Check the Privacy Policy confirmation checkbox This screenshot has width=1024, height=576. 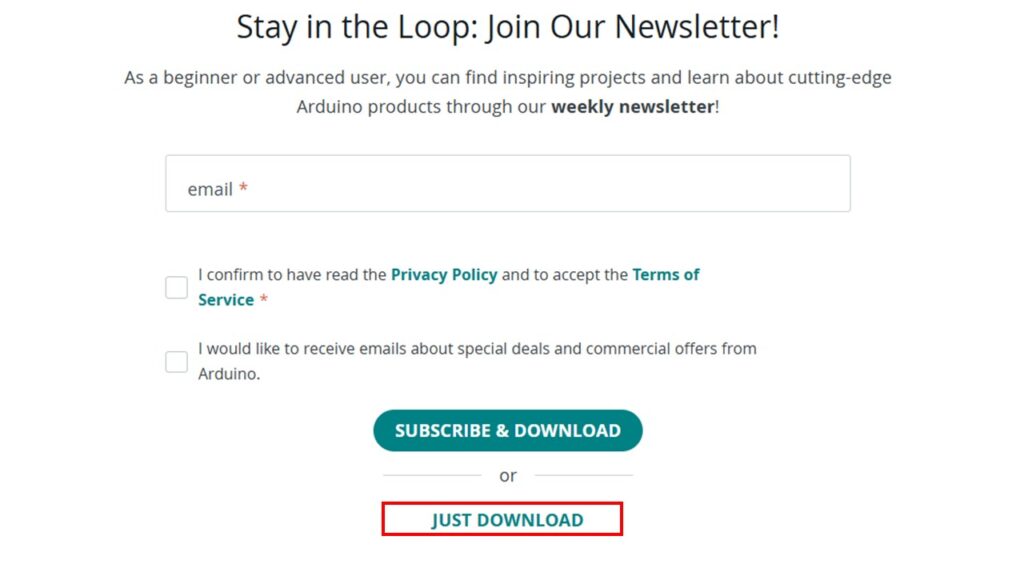click(176, 287)
